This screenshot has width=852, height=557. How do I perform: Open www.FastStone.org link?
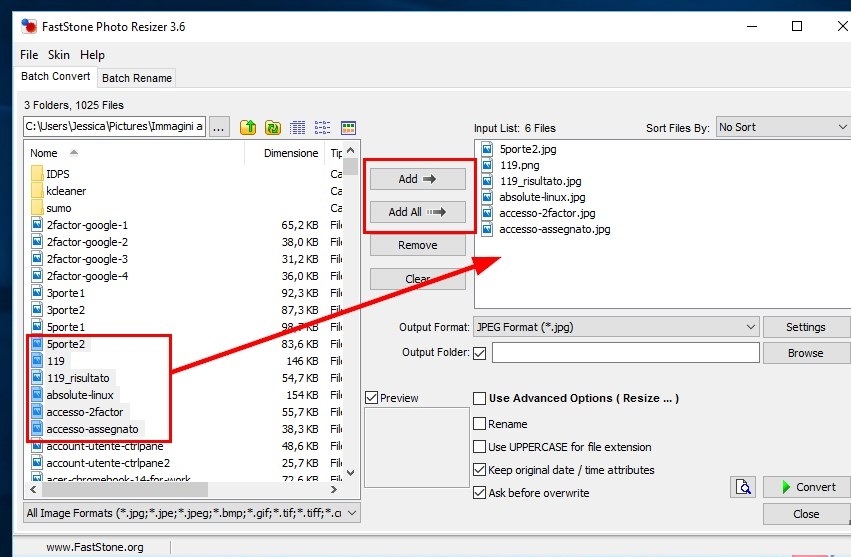click(x=95, y=547)
